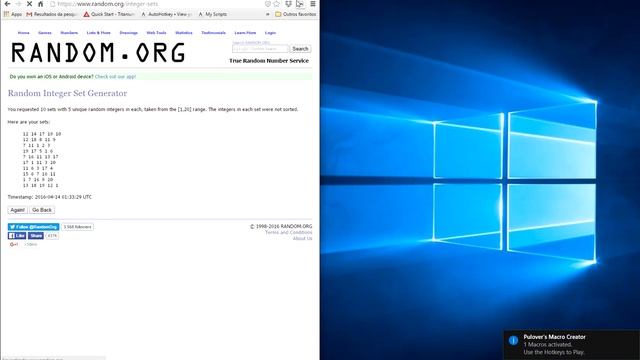The width and height of the screenshot is (640, 360).
Task: Click the Facebook Share button
Action: [x=36, y=236]
